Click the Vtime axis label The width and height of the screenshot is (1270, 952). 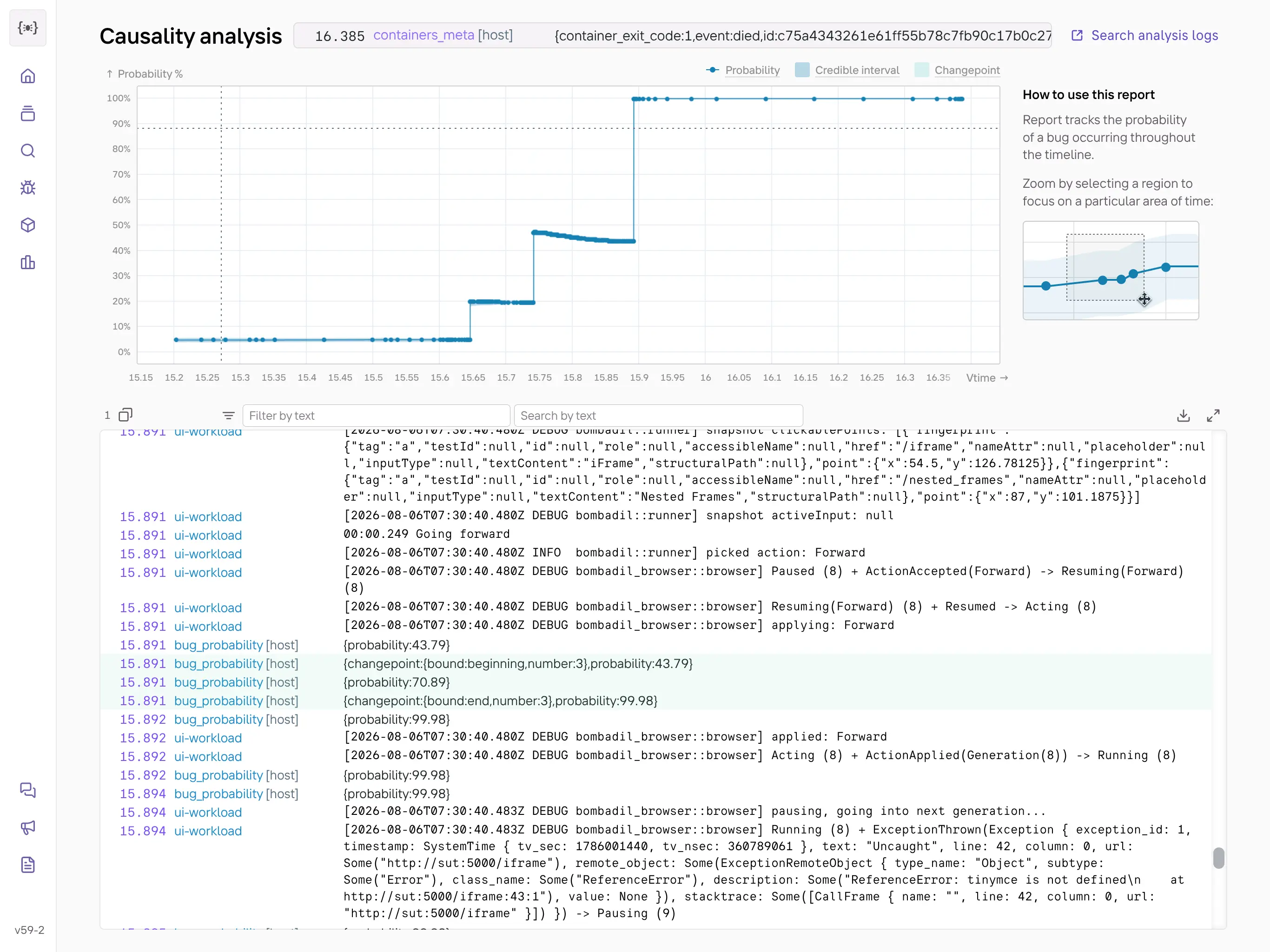[x=986, y=378]
